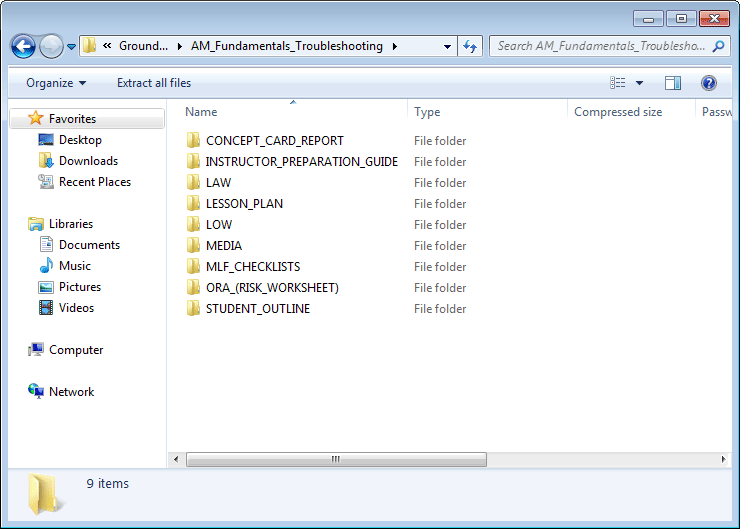
Task: Click File folder type of LAW row
Action: coord(440,183)
